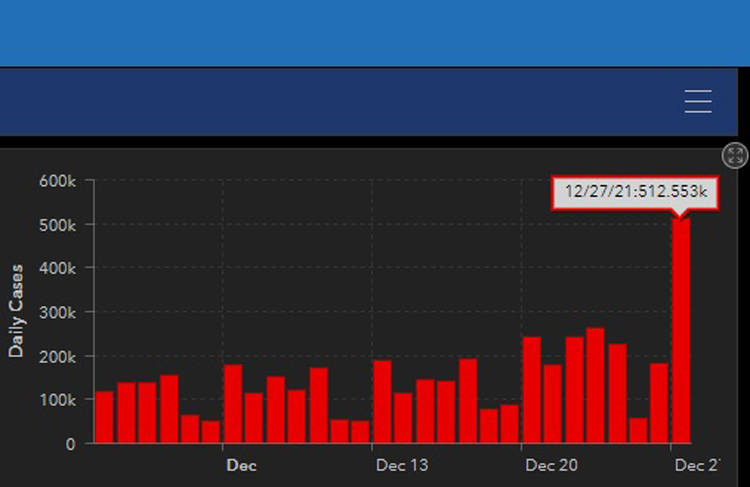Click the bold Dec x-axis label
Screen dimensions: 750x487
[241, 465]
